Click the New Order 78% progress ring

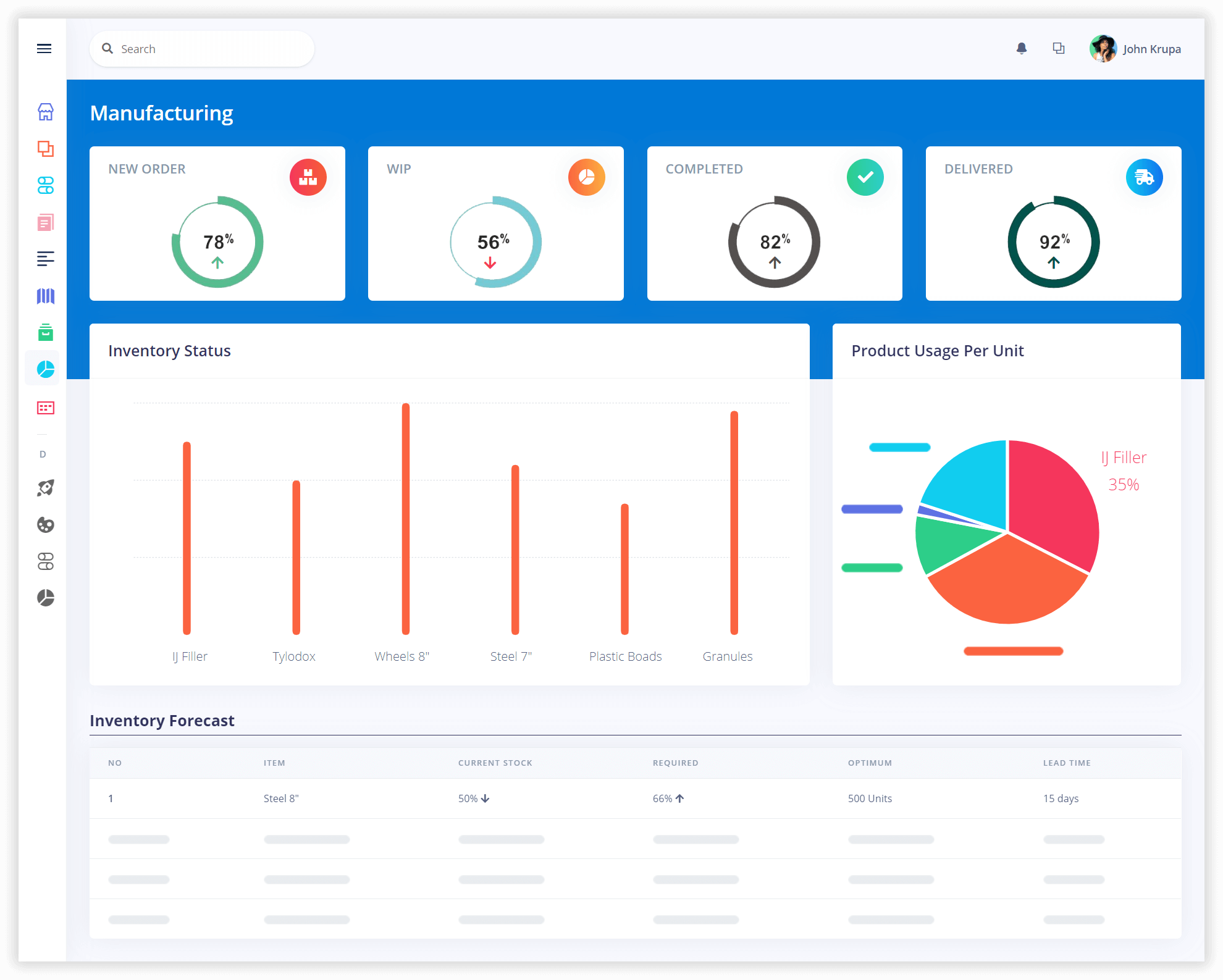217,242
